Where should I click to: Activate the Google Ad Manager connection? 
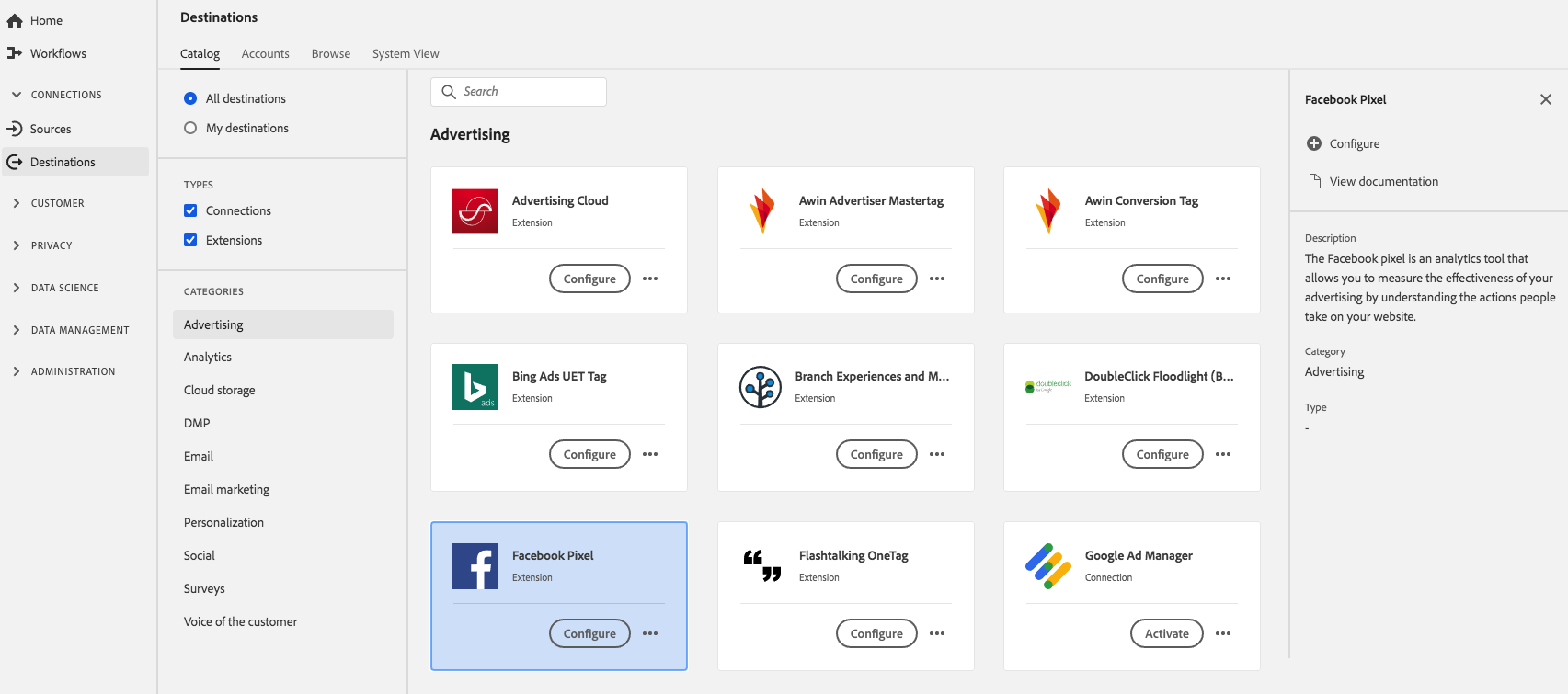[1166, 633]
